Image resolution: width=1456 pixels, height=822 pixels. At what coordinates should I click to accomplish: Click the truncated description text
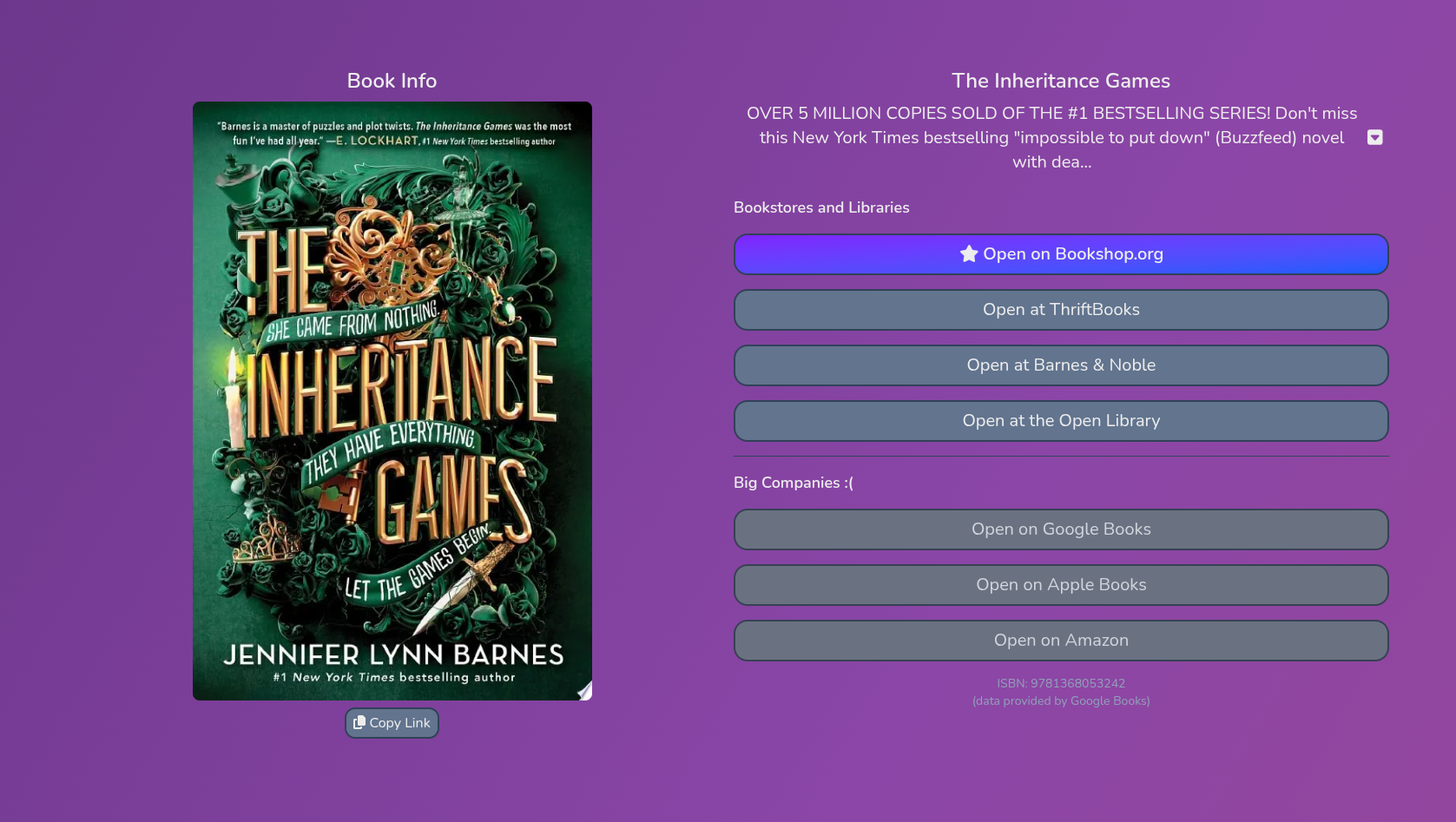click(x=1051, y=137)
